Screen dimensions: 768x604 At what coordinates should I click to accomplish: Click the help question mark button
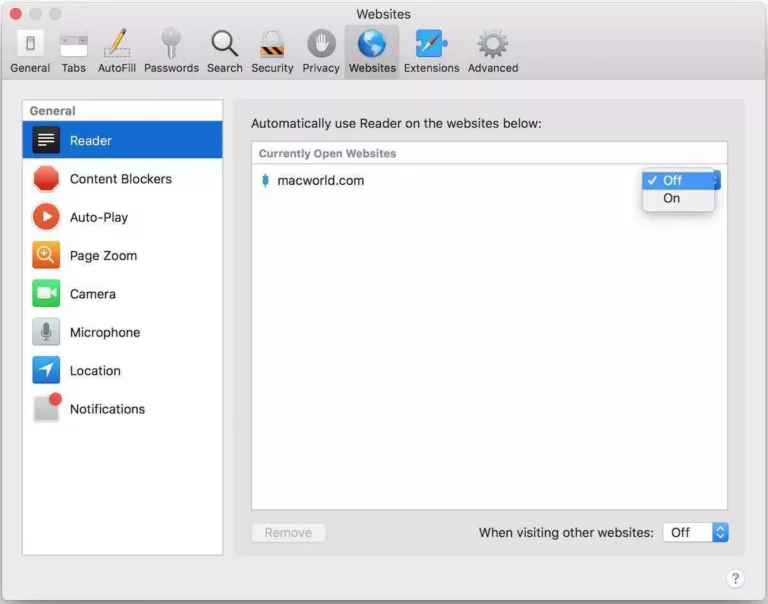tap(735, 579)
